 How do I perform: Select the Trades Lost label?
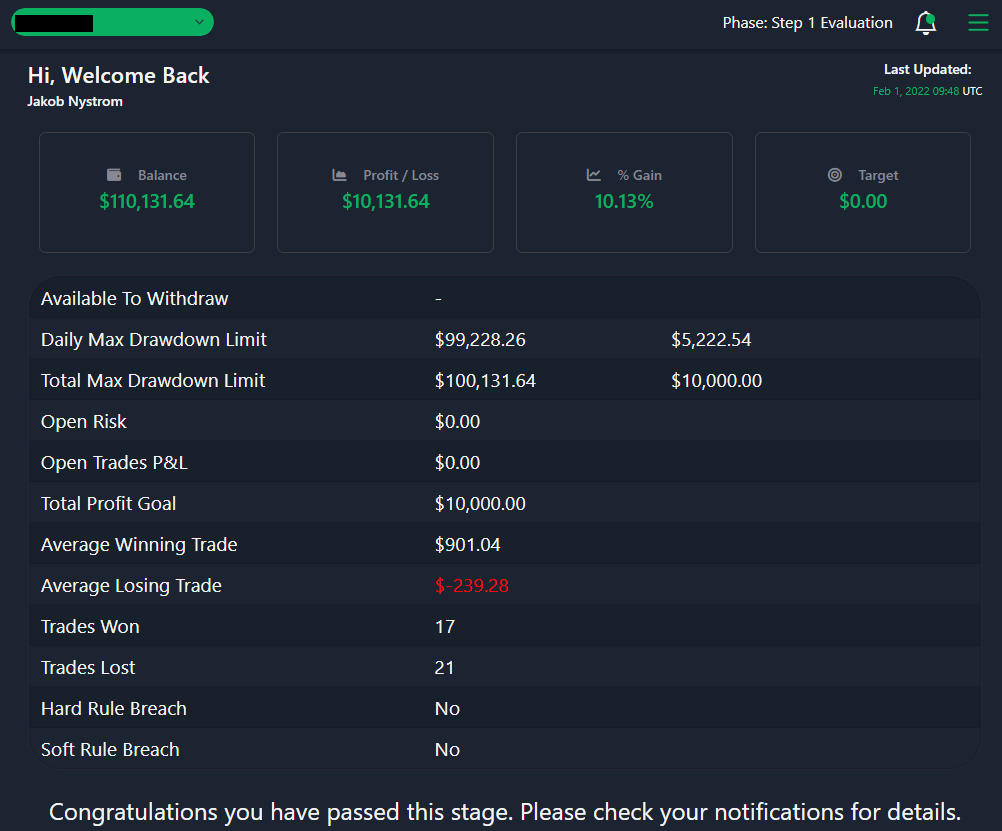pos(88,667)
